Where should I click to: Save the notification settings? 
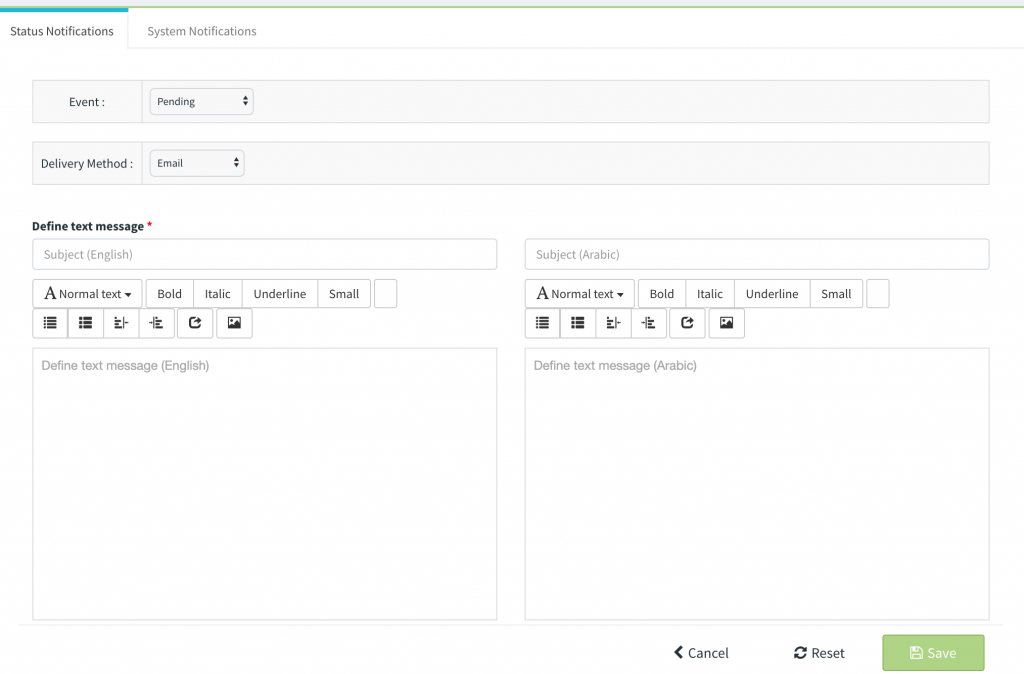tap(933, 652)
